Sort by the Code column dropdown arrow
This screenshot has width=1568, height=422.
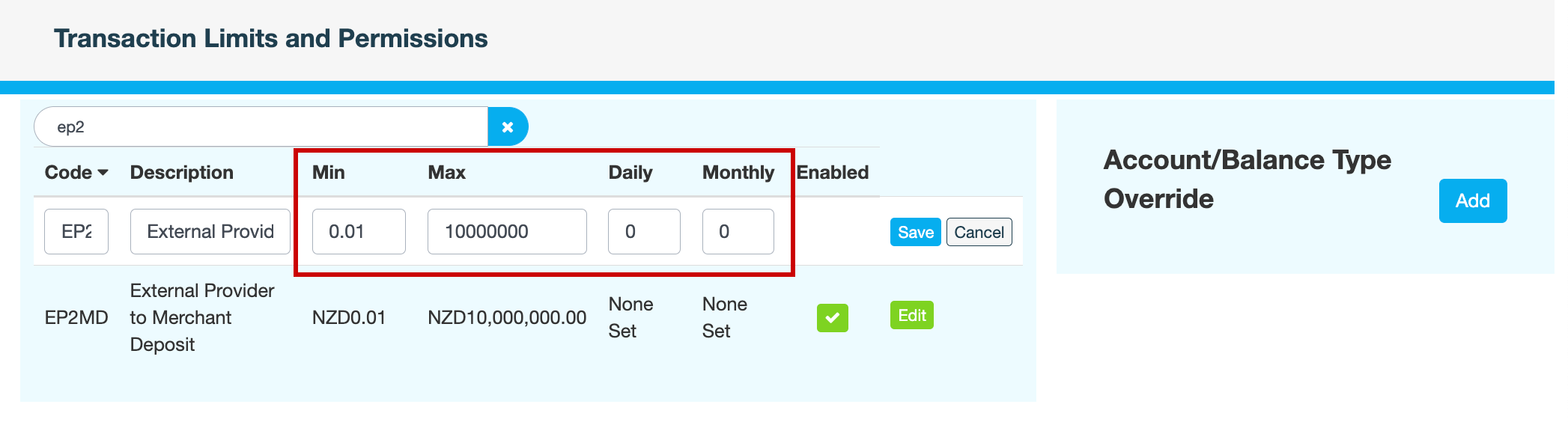[x=103, y=173]
